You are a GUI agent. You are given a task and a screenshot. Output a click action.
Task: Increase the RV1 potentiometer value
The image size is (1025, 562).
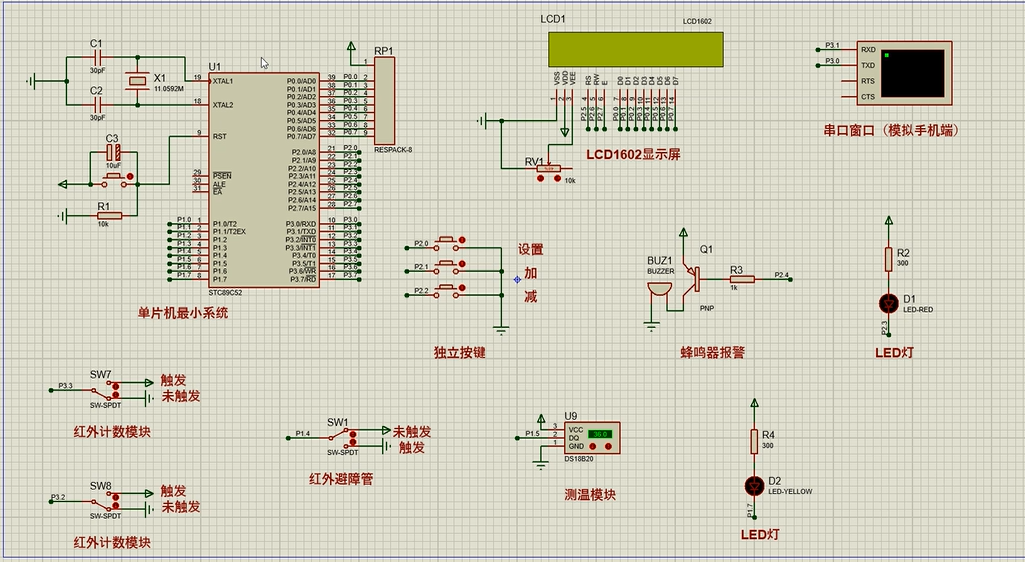pos(556,178)
